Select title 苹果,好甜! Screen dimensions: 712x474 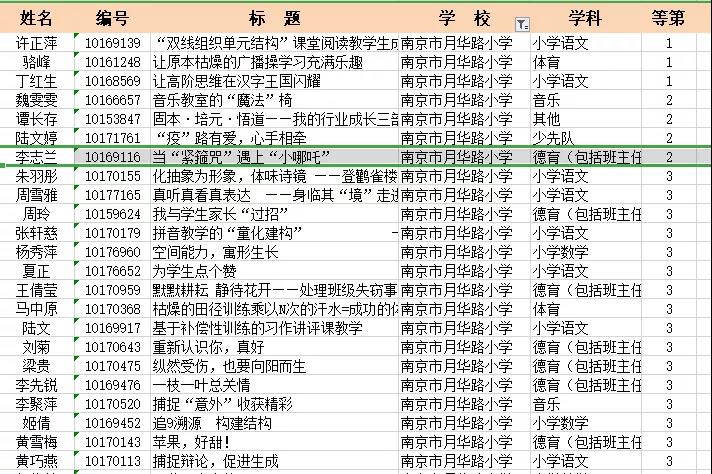point(191,442)
